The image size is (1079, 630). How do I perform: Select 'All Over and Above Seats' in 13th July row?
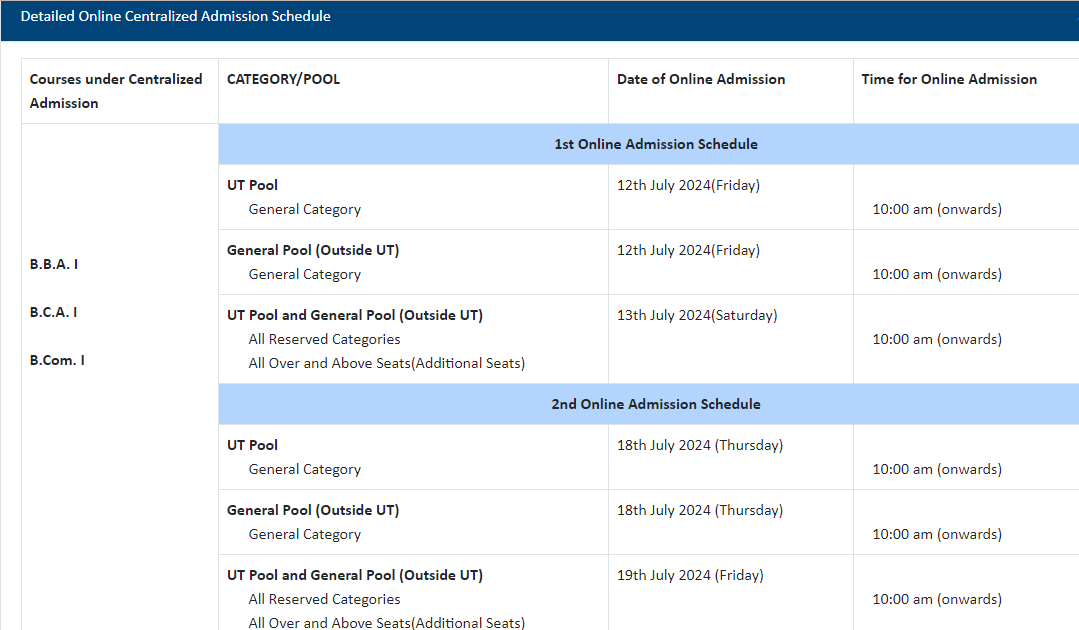click(x=387, y=363)
